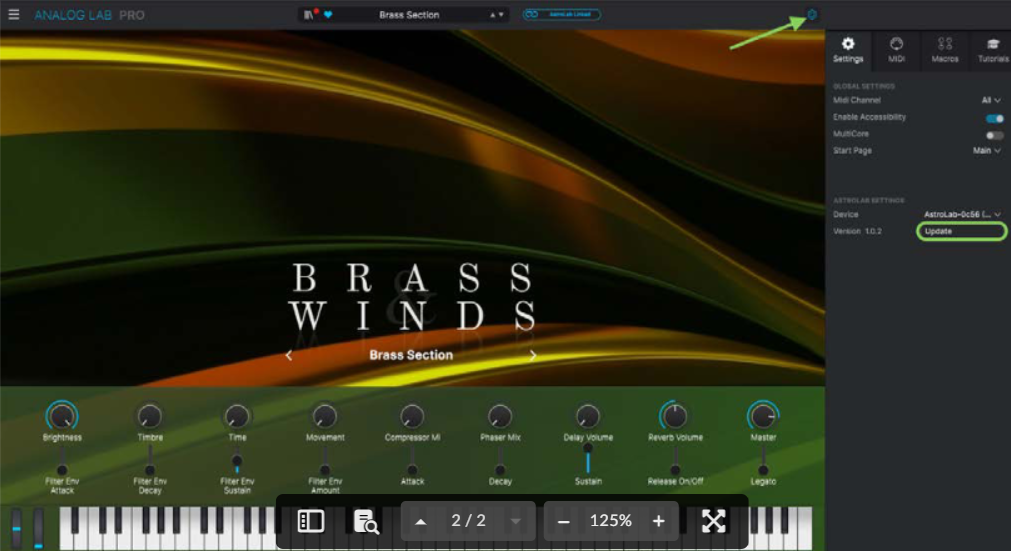Click the Version 1.0.2 text
Image resolution: width=1011 pixels, height=551 pixels.
(x=857, y=231)
